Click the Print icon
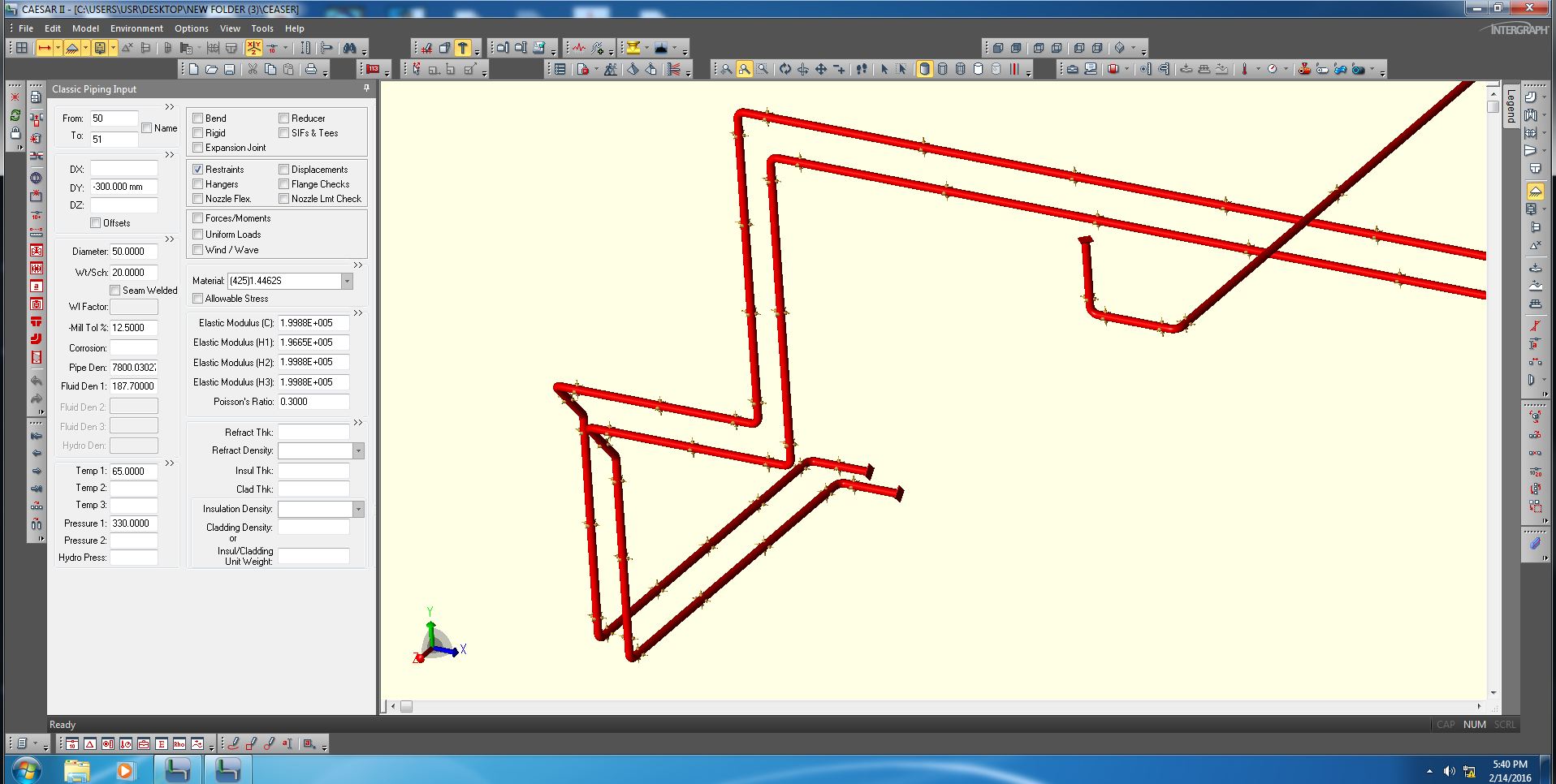The width and height of the screenshot is (1556, 784). pyautogui.click(x=310, y=70)
